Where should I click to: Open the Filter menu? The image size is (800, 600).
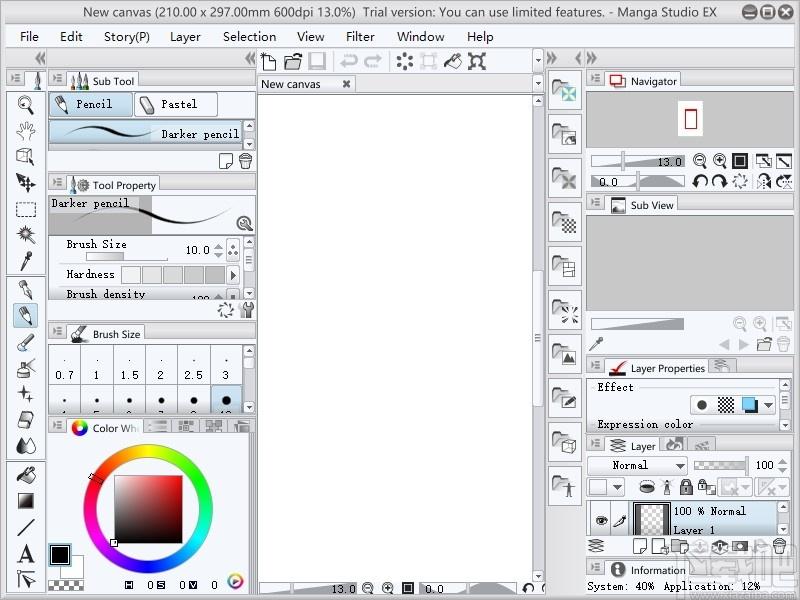point(360,37)
